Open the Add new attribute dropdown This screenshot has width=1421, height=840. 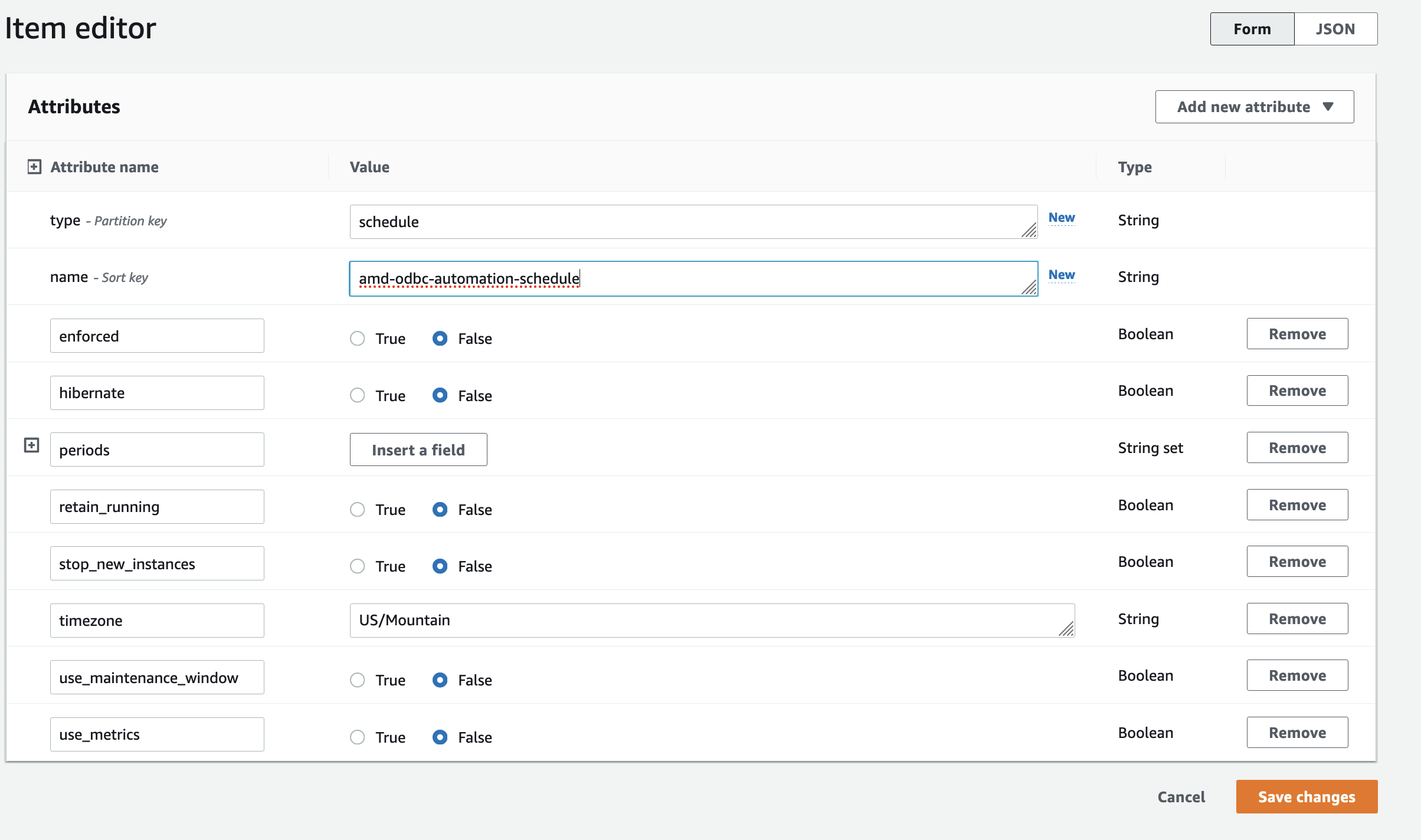(x=1254, y=107)
